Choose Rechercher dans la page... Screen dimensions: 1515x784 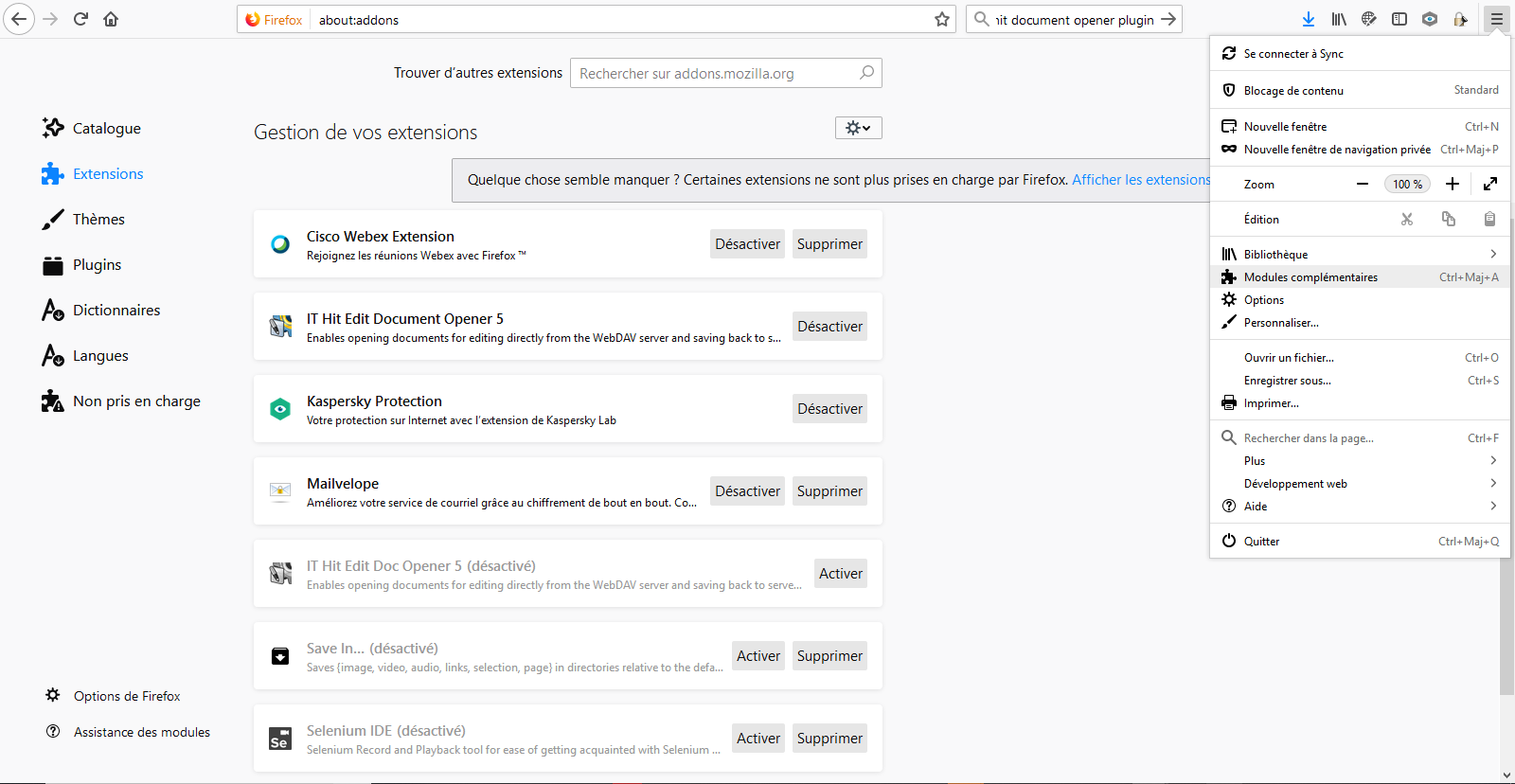point(1360,437)
